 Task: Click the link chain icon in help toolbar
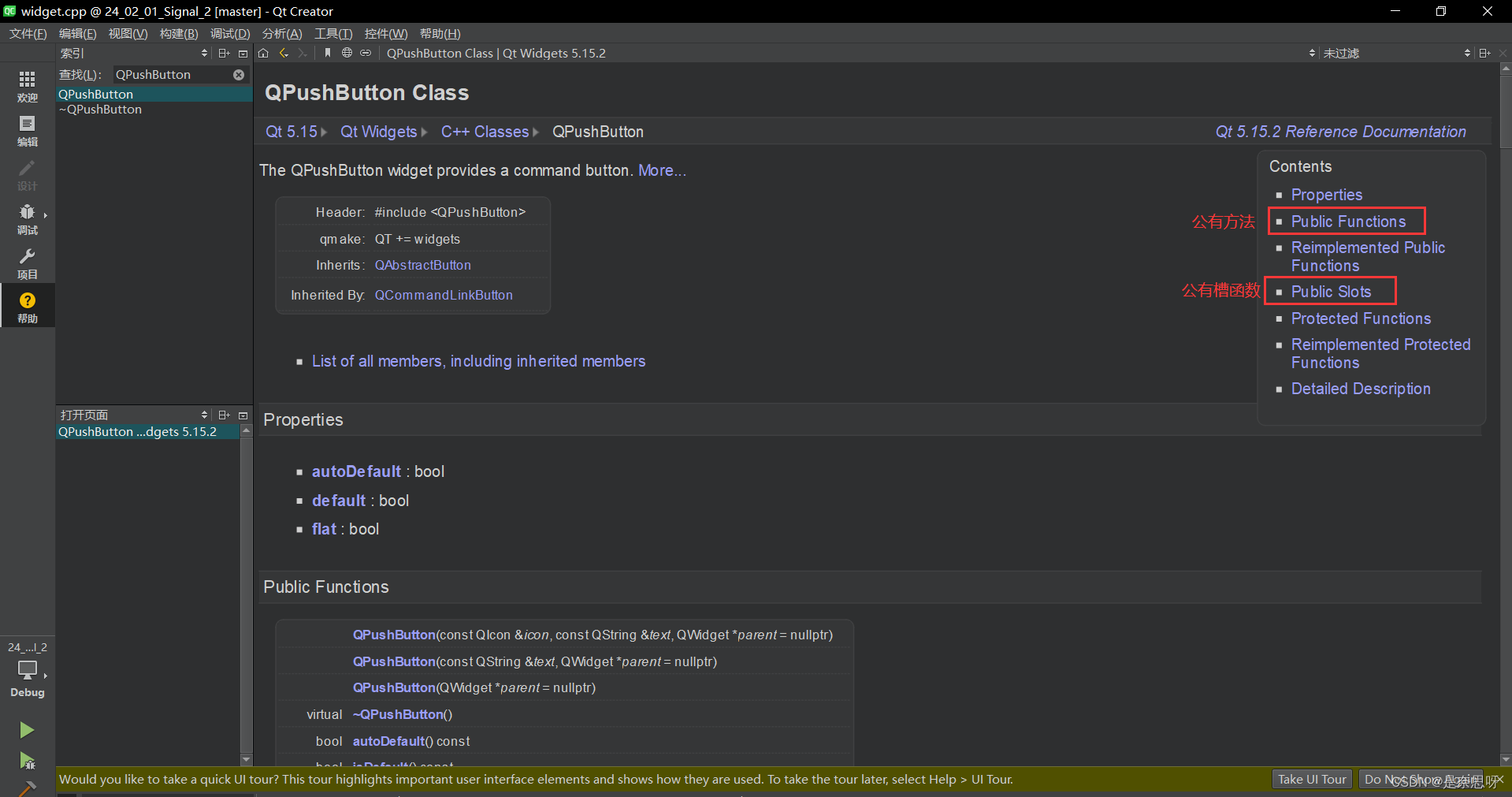366,53
